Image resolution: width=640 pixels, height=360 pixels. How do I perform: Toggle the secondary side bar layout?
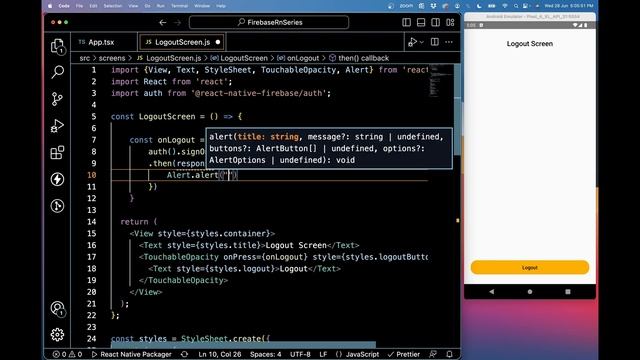pyautogui.click(x=436, y=22)
